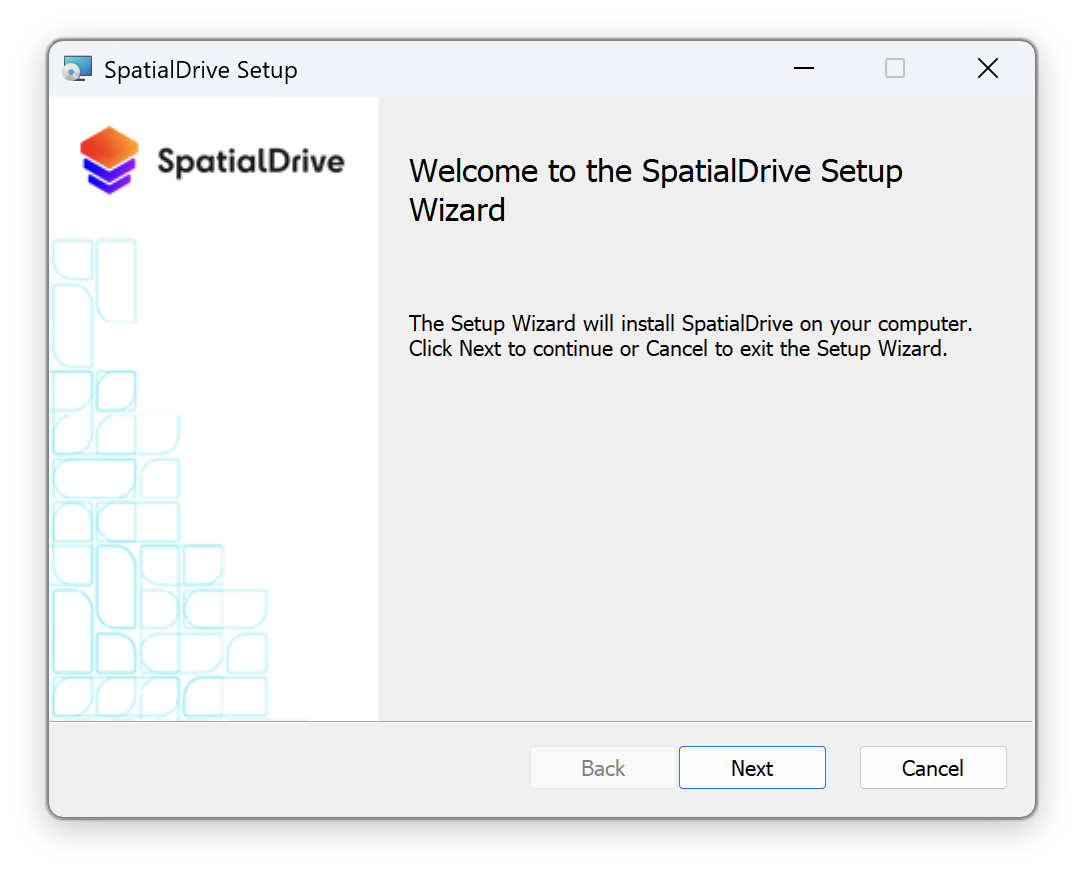Click the installer disc icon in title bar

(x=77, y=69)
